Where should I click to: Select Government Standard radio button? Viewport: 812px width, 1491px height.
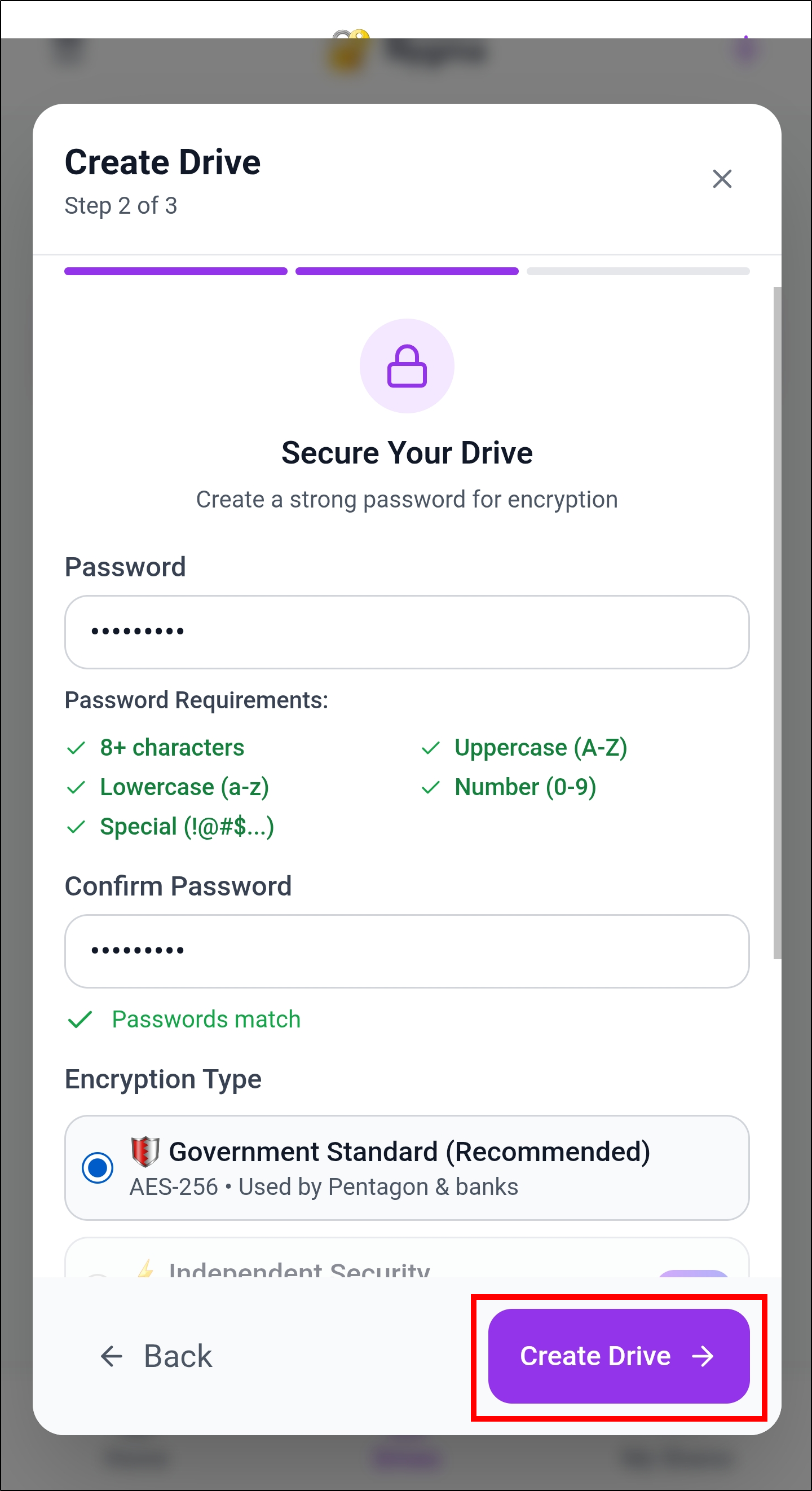[x=98, y=1167]
